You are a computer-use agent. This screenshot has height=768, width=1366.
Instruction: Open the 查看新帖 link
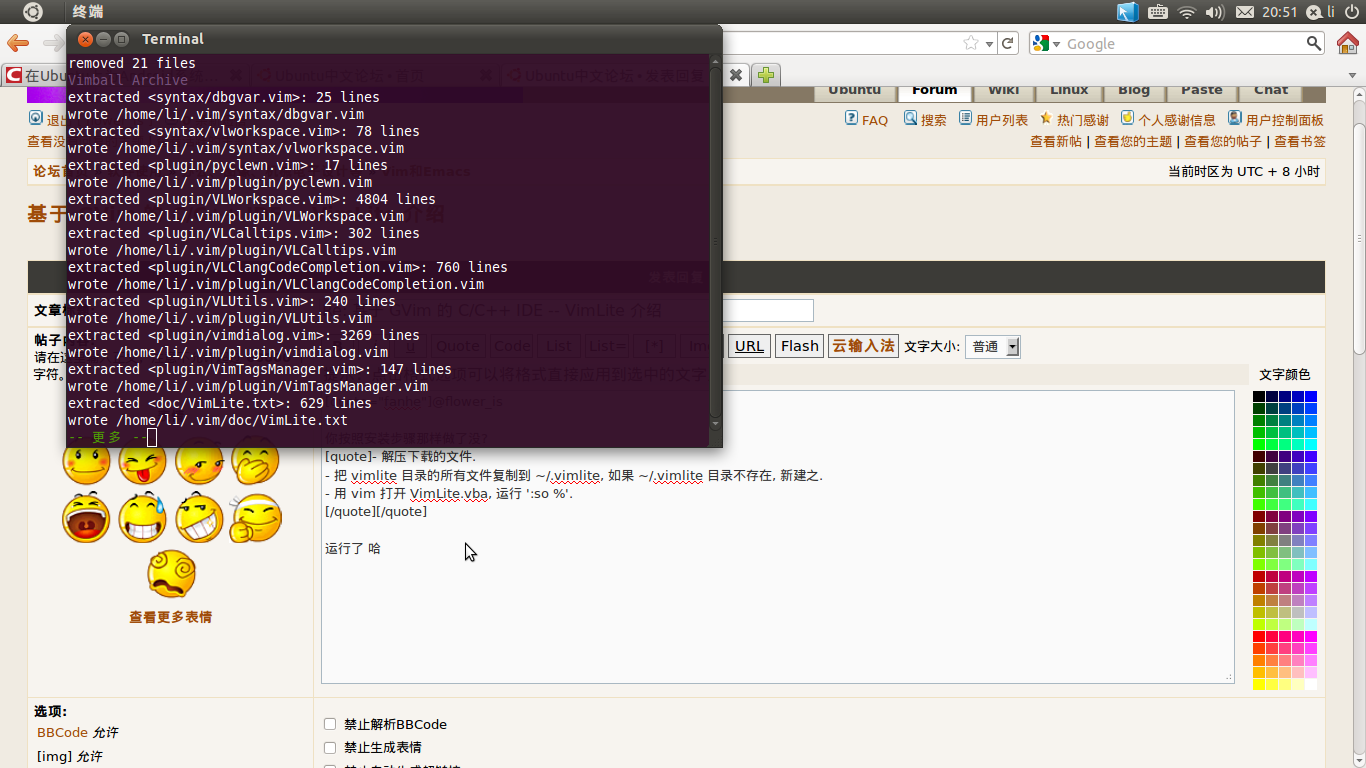1056,142
